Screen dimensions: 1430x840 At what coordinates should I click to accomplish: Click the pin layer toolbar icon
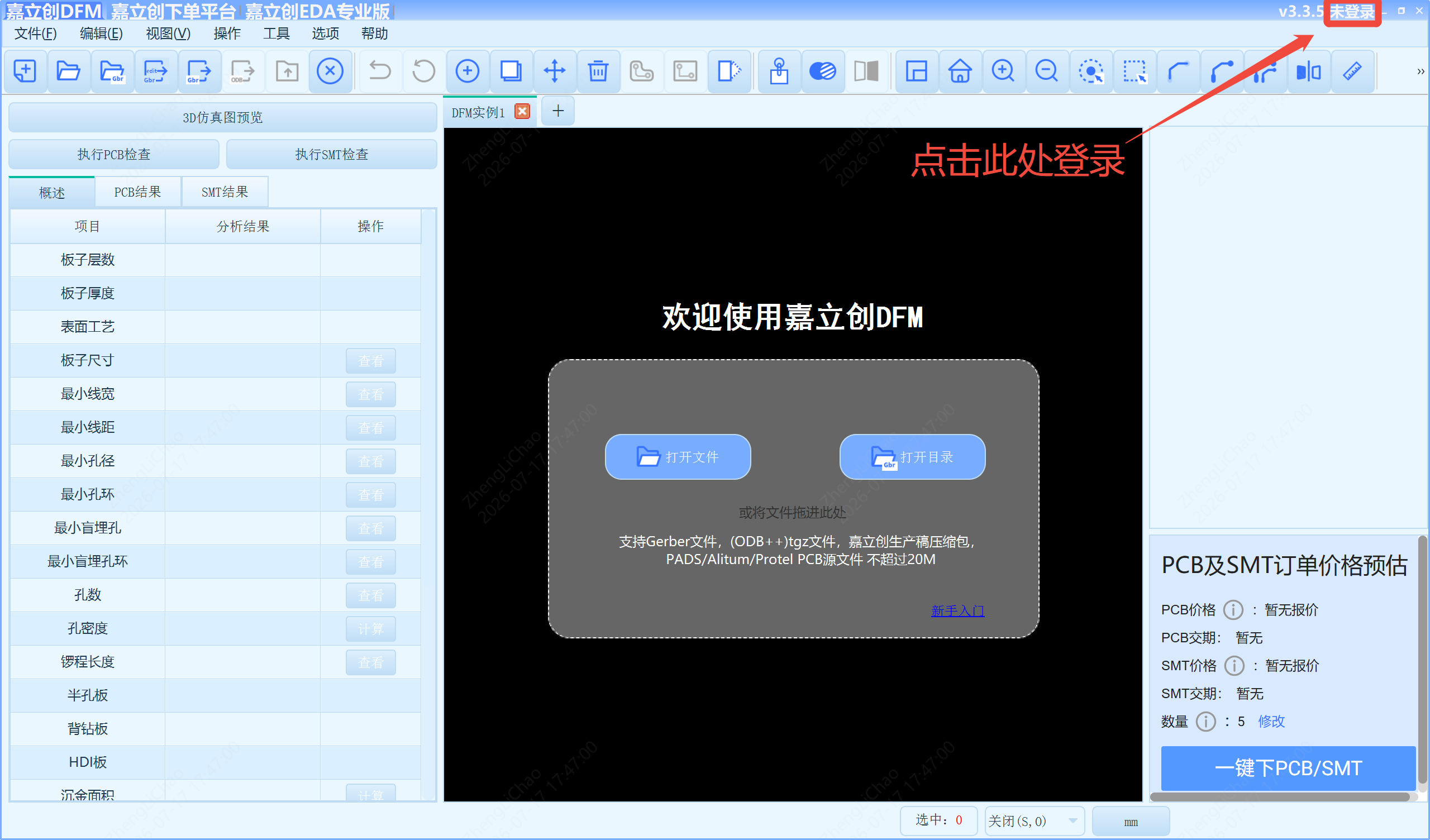(779, 71)
